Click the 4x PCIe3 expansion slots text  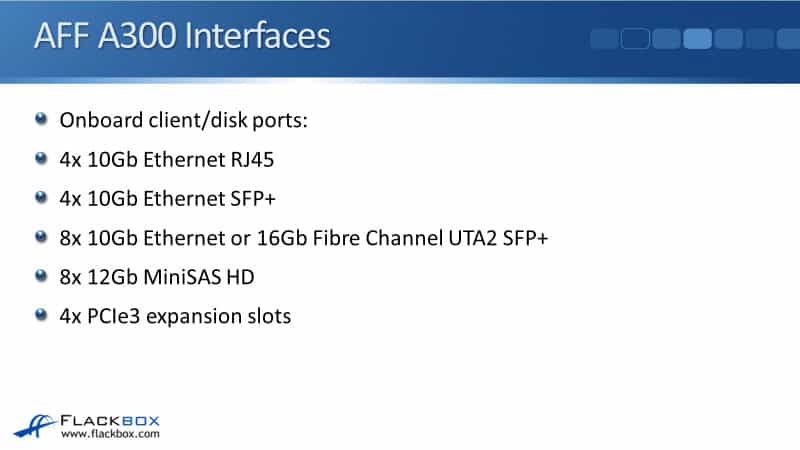tap(175, 316)
